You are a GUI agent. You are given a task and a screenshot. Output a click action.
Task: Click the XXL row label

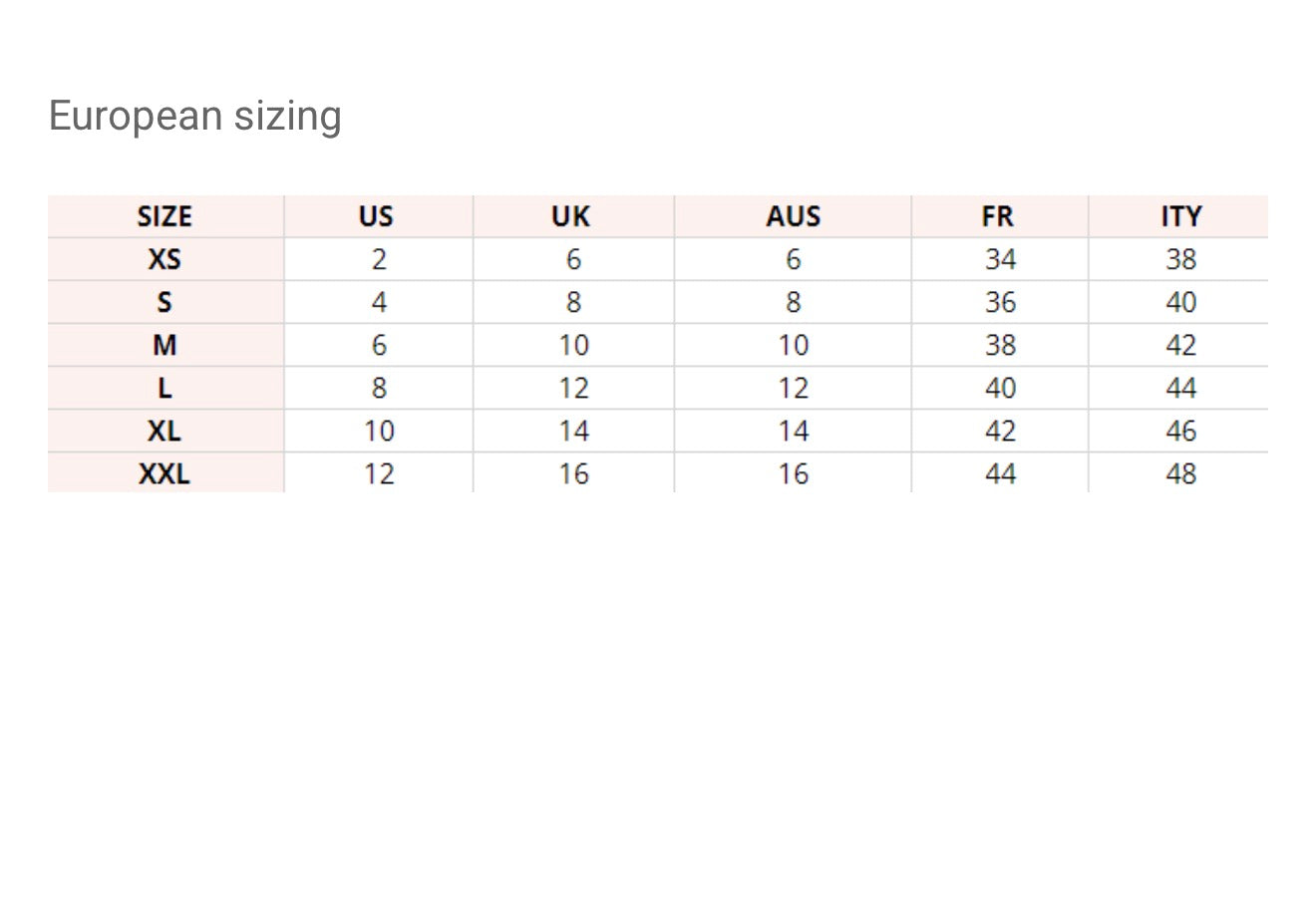(x=164, y=473)
